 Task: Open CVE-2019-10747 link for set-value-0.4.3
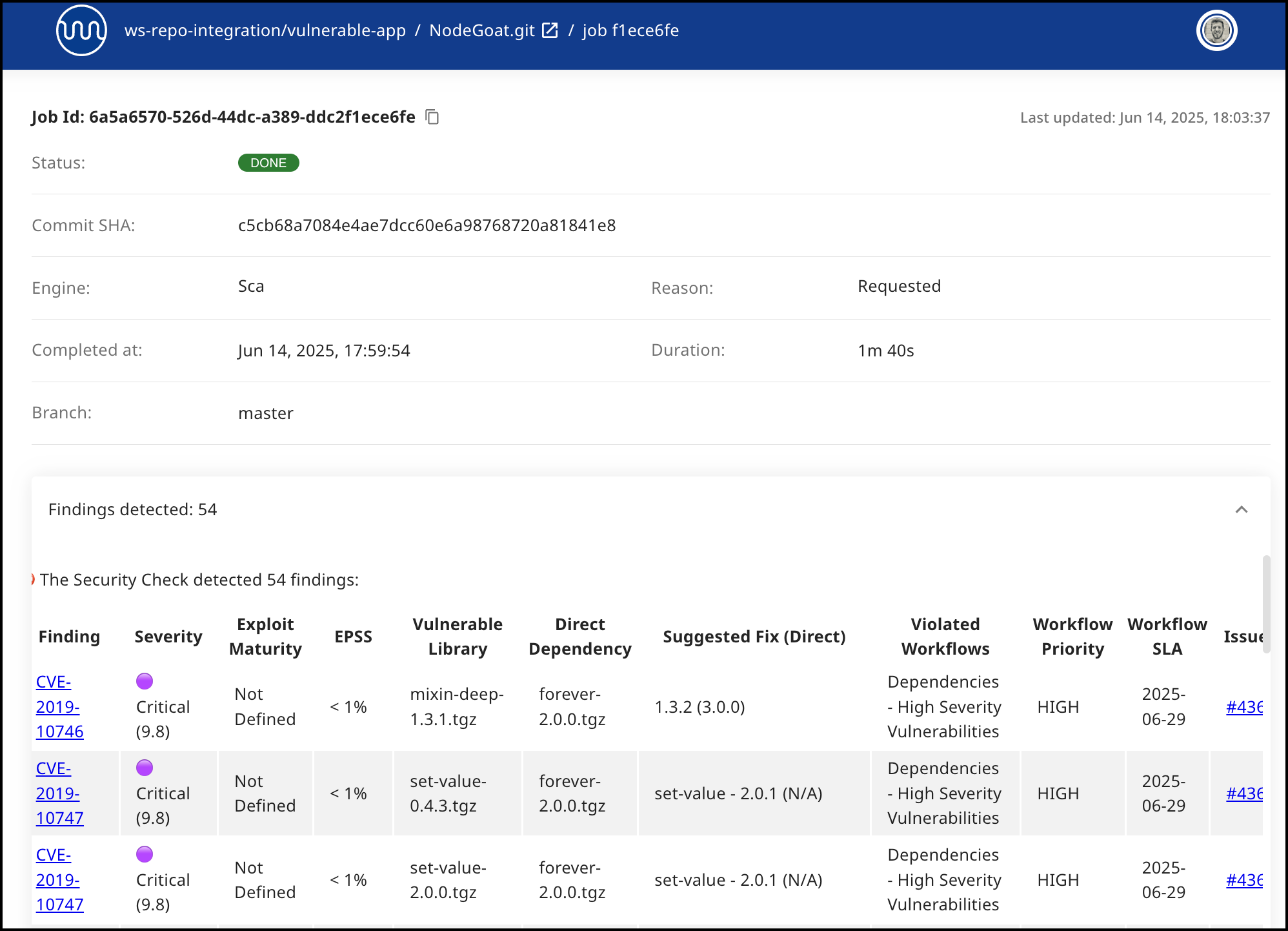pos(59,793)
